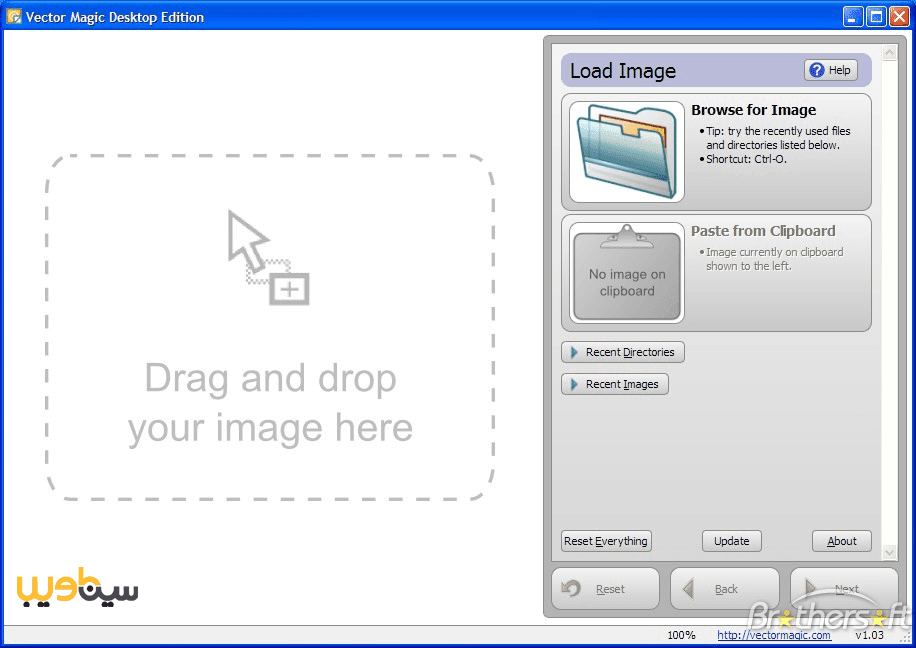Click the drag and drop image area
The image size is (916, 648).
pos(270,327)
